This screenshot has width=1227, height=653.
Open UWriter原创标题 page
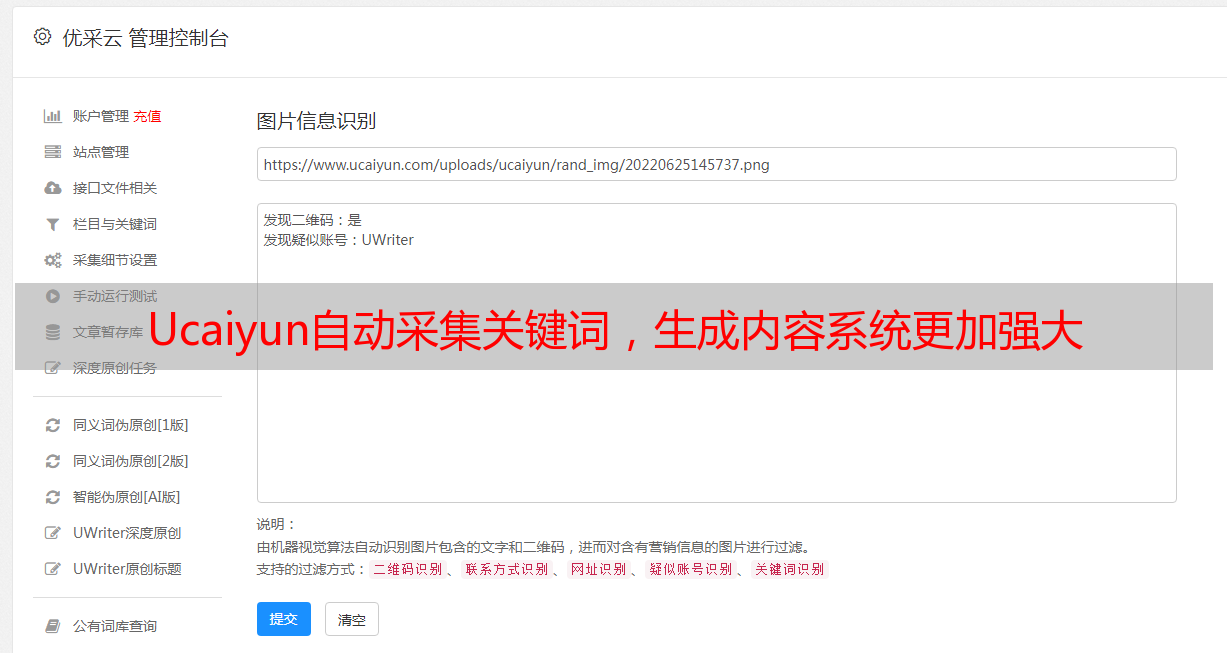coord(127,569)
